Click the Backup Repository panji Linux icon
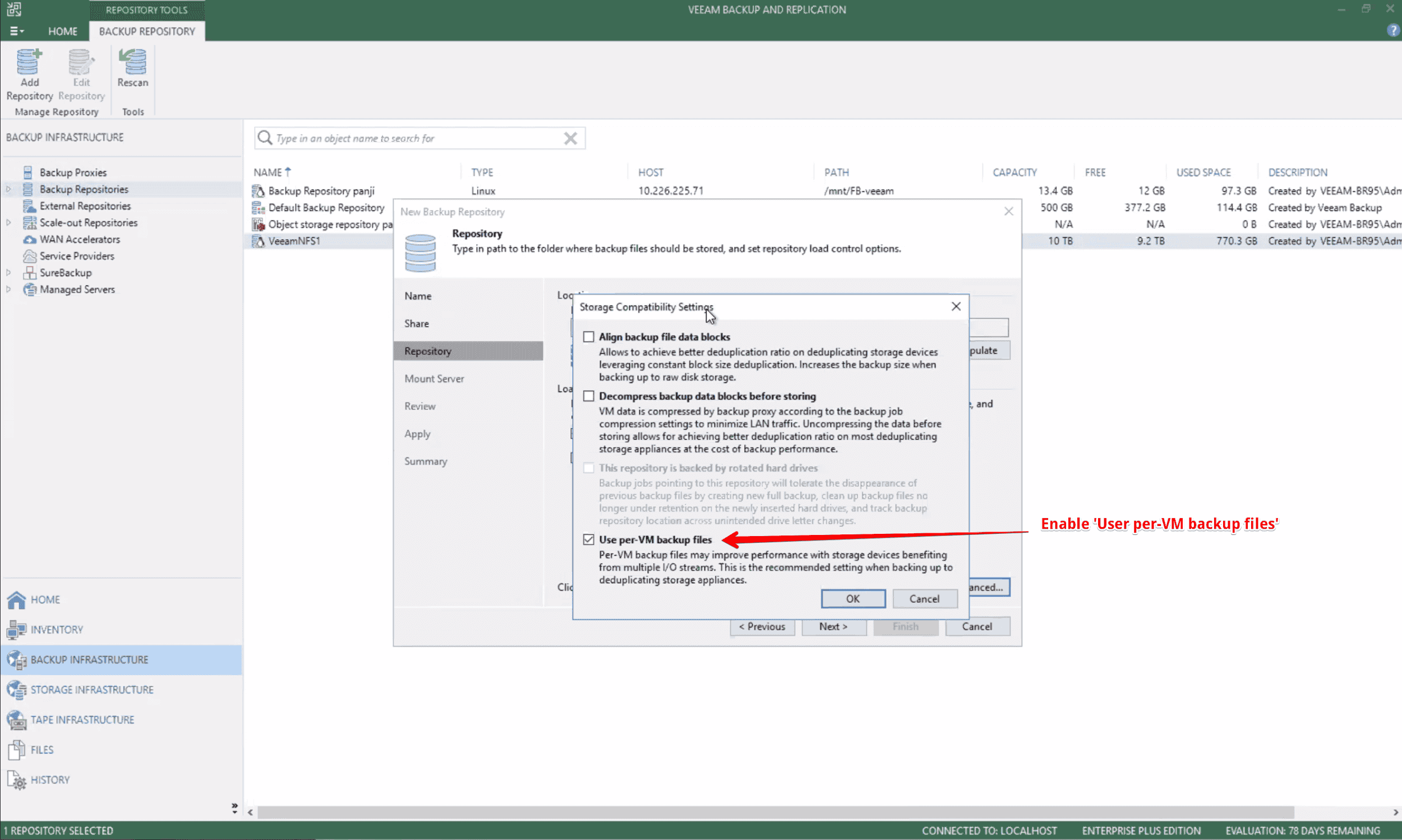The height and width of the screenshot is (840, 1402). click(x=258, y=191)
